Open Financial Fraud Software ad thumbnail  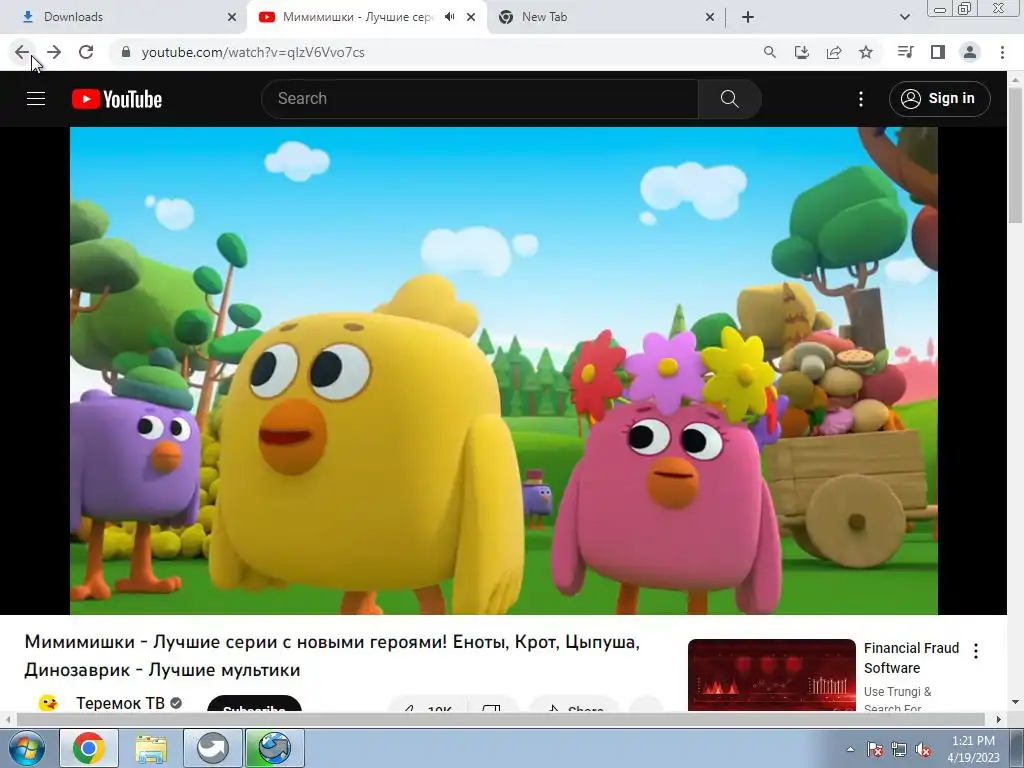pos(771,675)
